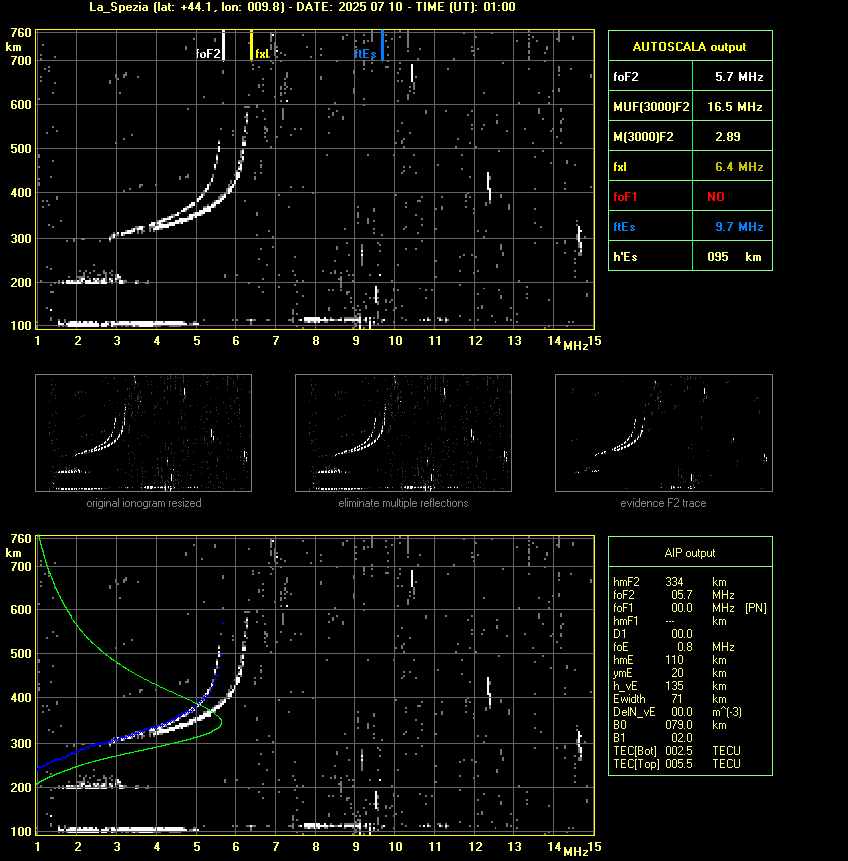
Task: Click the 'M(3000)F2' label cell
Action: pos(651,137)
